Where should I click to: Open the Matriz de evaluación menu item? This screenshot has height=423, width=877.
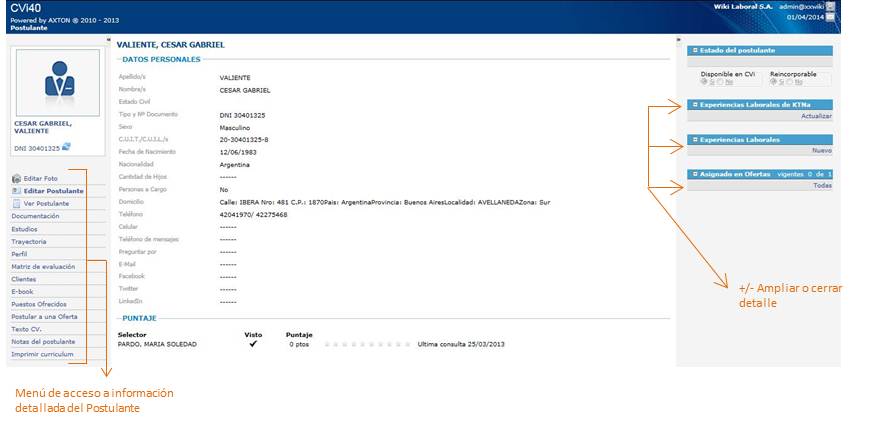(43, 267)
